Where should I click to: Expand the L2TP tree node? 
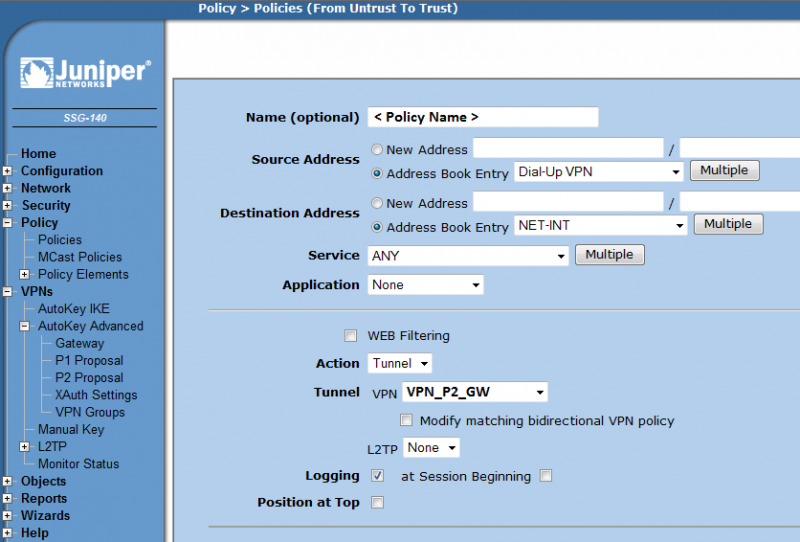[x=24, y=447]
